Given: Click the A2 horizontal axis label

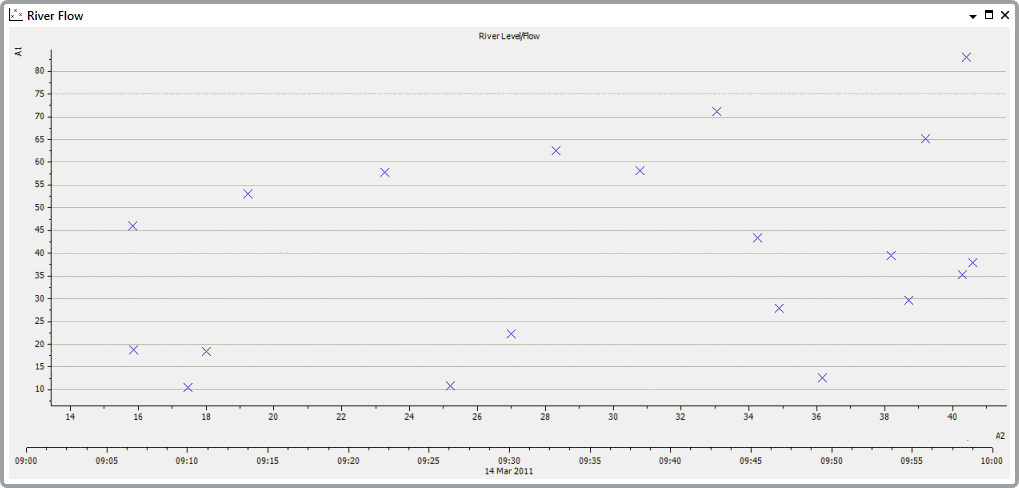Looking at the screenshot, I should pyautogui.click(x=999, y=435).
